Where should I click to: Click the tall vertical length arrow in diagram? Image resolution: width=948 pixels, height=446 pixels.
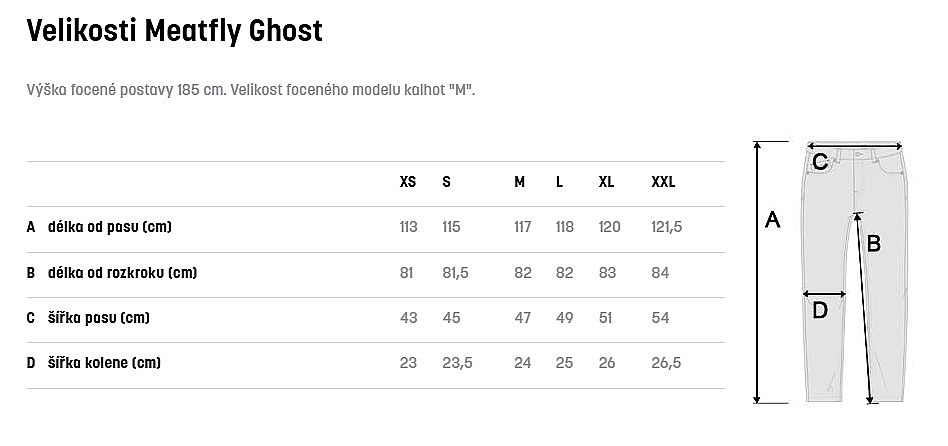coord(758,272)
